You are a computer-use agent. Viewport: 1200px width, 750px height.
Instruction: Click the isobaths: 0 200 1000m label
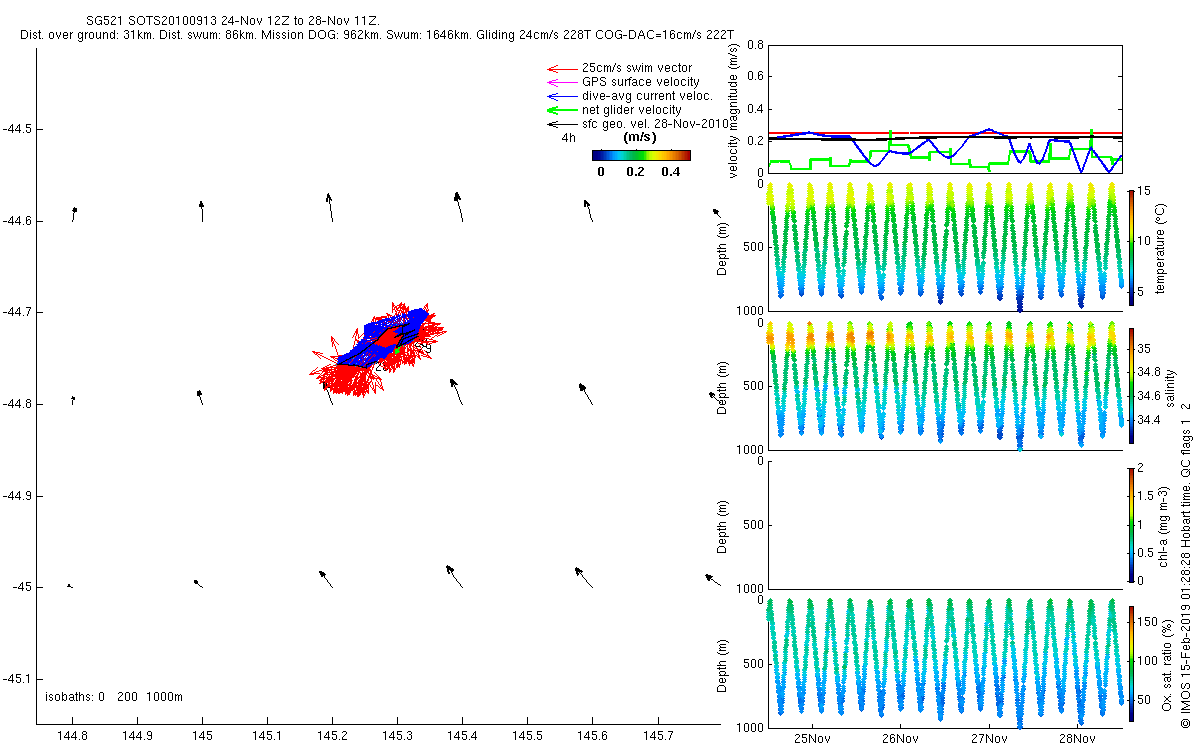(114, 697)
